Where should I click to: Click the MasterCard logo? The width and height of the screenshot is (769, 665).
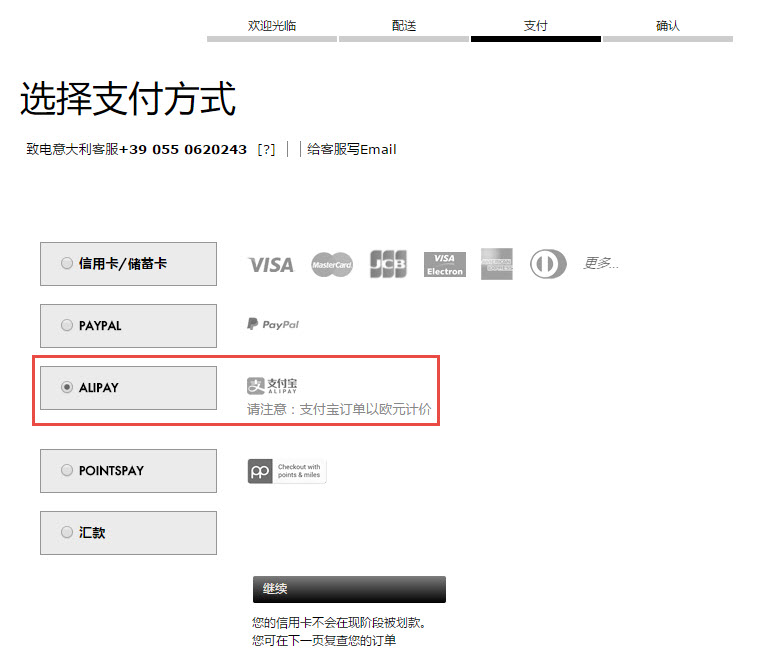[332, 265]
